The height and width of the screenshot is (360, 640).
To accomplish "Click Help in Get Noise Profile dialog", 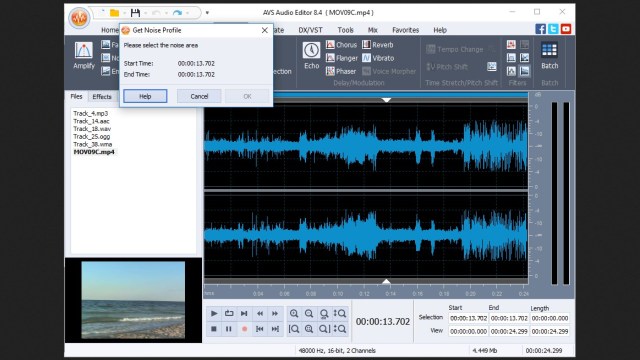I will pyautogui.click(x=145, y=96).
